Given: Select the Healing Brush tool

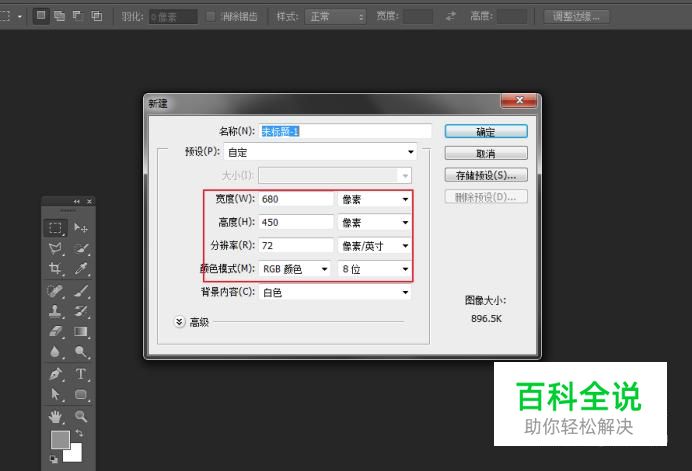Looking at the screenshot, I should (x=55, y=291).
